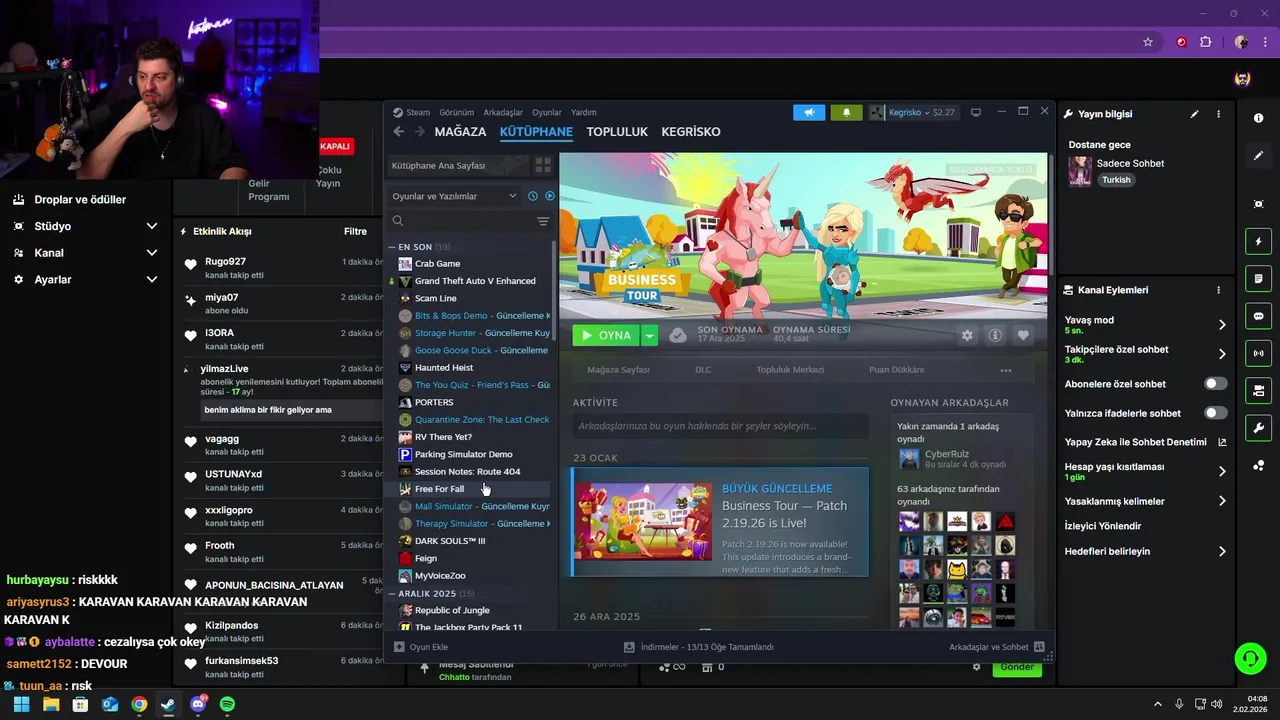Open Spotify from the Windows taskbar
Viewport: 1280px width, 720px height.
tap(227, 704)
